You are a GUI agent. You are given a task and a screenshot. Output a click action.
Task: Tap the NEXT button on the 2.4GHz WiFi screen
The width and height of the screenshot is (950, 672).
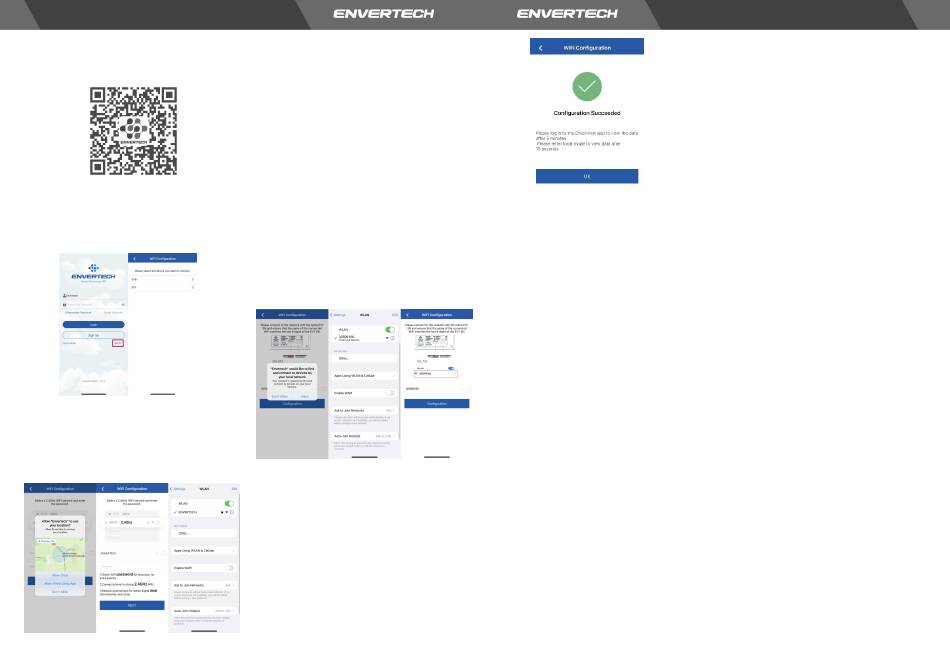132,605
